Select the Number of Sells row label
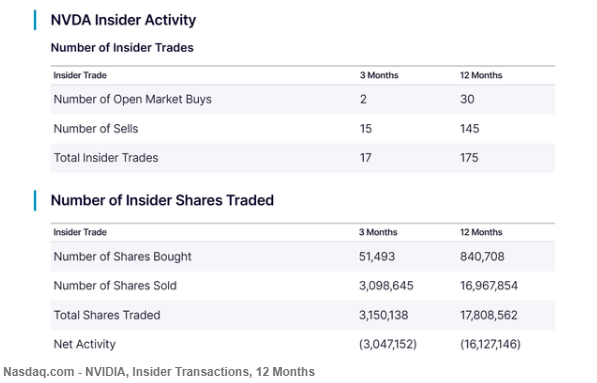This screenshot has height=383, width=597. pyautogui.click(x=96, y=129)
